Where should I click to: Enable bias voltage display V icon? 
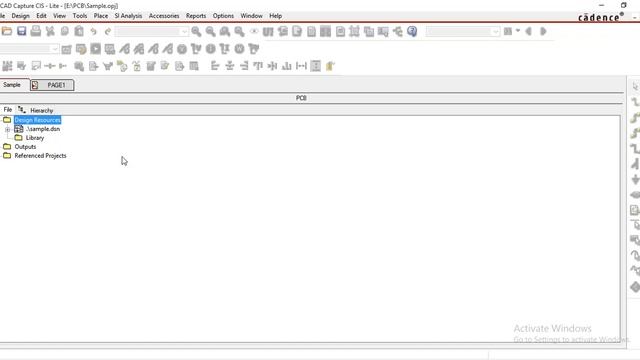[x=182, y=49]
